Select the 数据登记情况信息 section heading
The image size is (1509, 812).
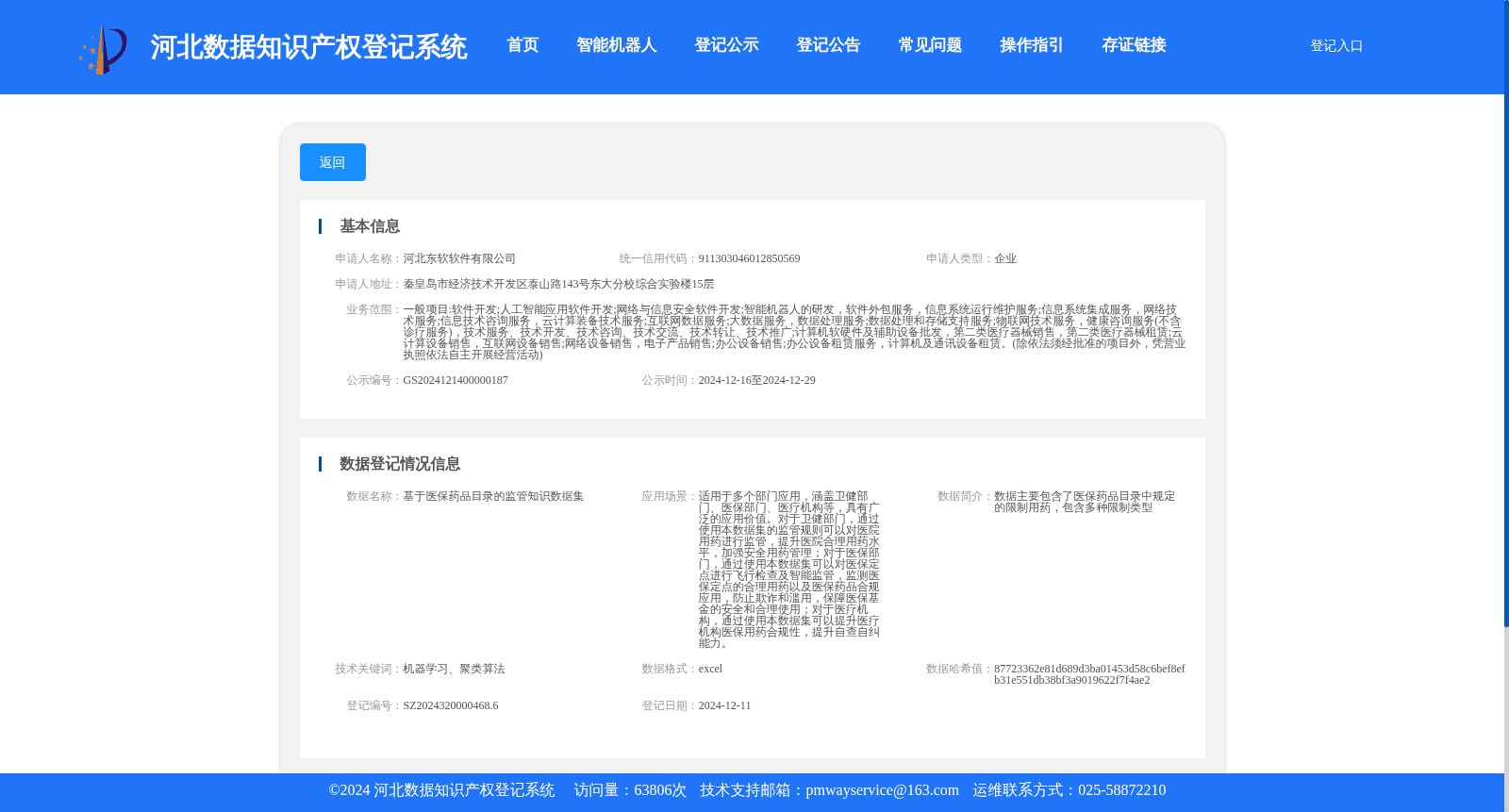tap(400, 464)
